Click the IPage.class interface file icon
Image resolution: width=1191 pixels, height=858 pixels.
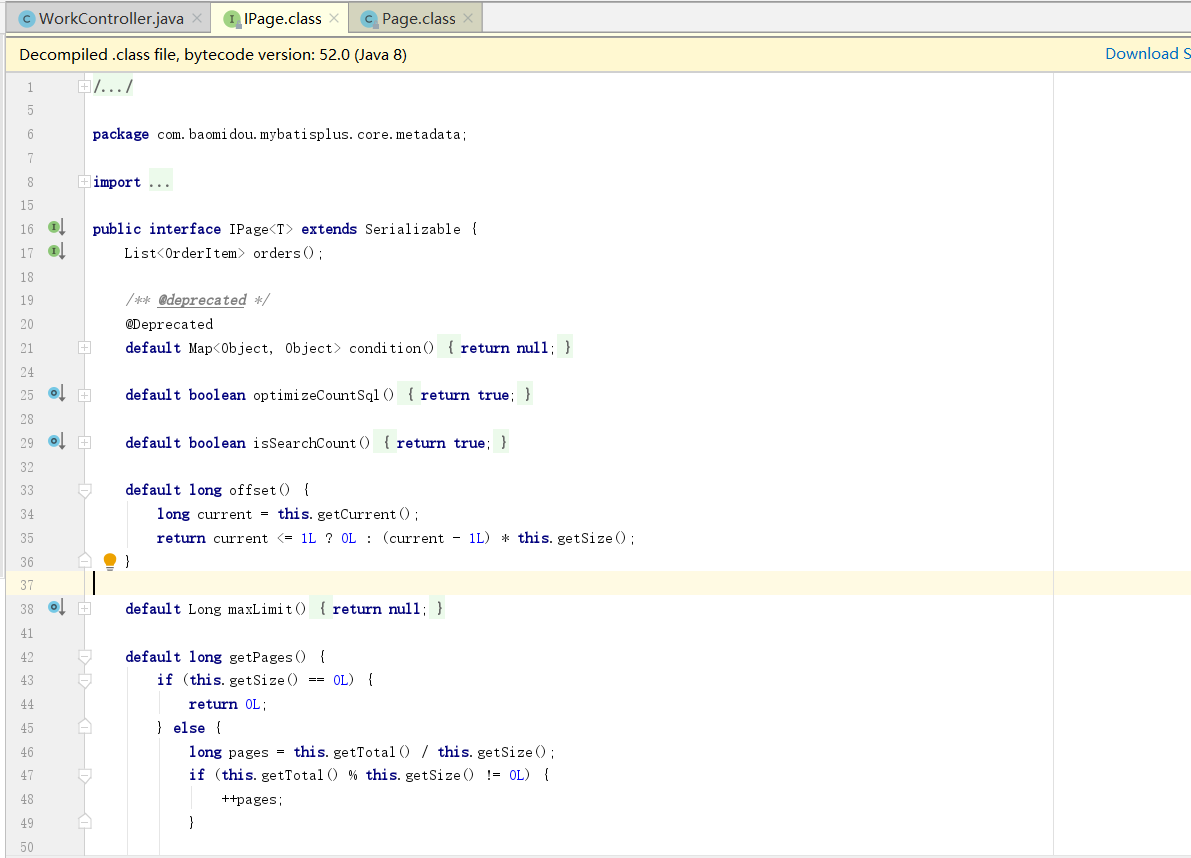[x=232, y=19]
